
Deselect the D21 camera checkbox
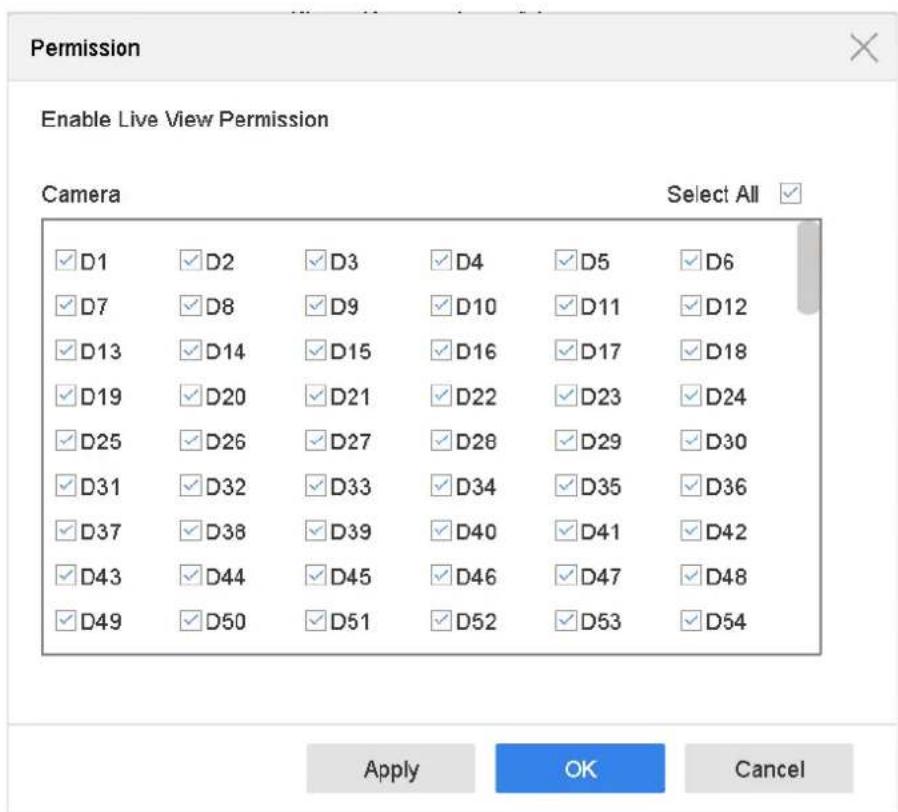pyautogui.click(x=316, y=396)
